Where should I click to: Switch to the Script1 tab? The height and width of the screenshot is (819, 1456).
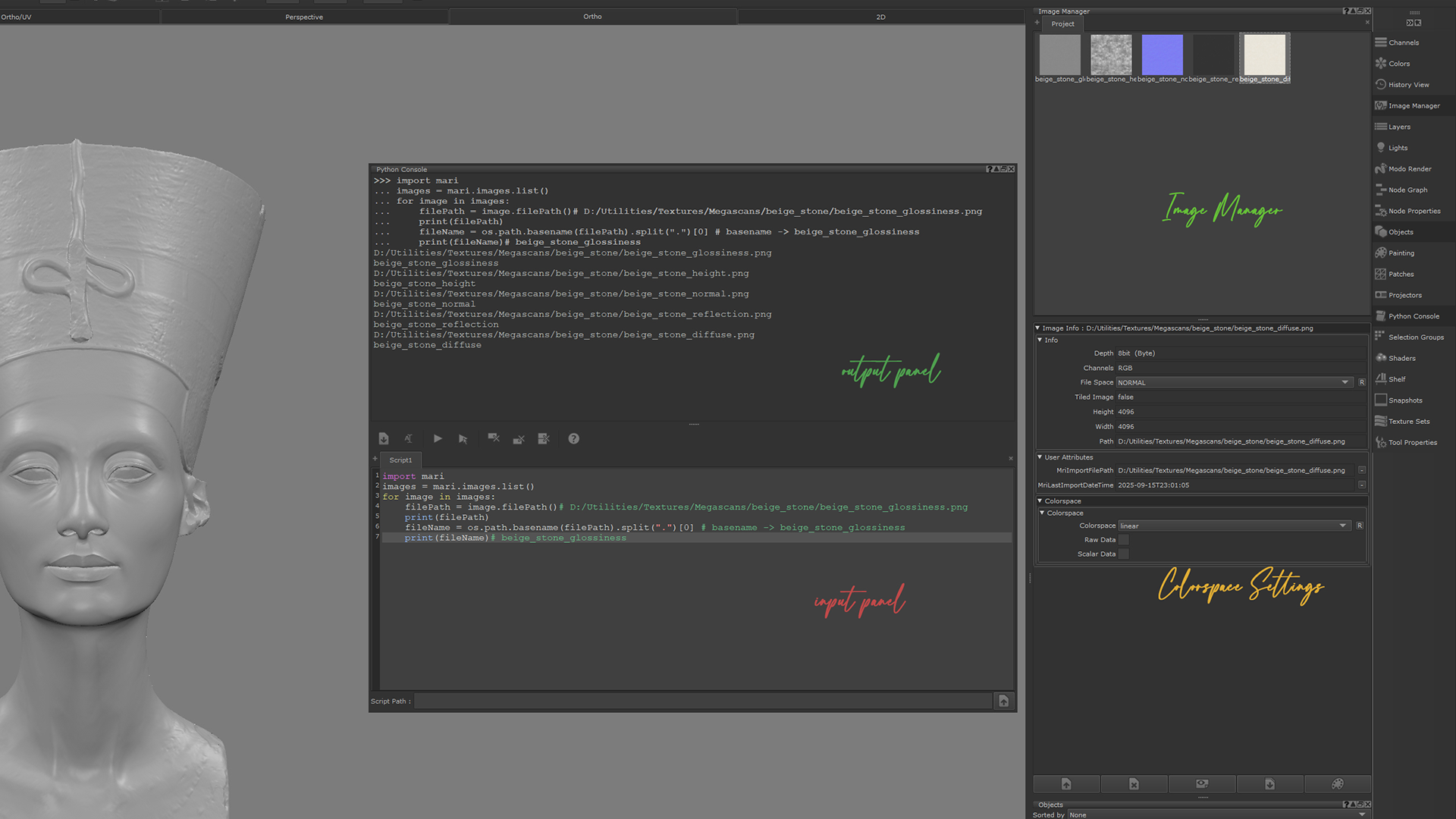pyautogui.click(x=400, y=460)
